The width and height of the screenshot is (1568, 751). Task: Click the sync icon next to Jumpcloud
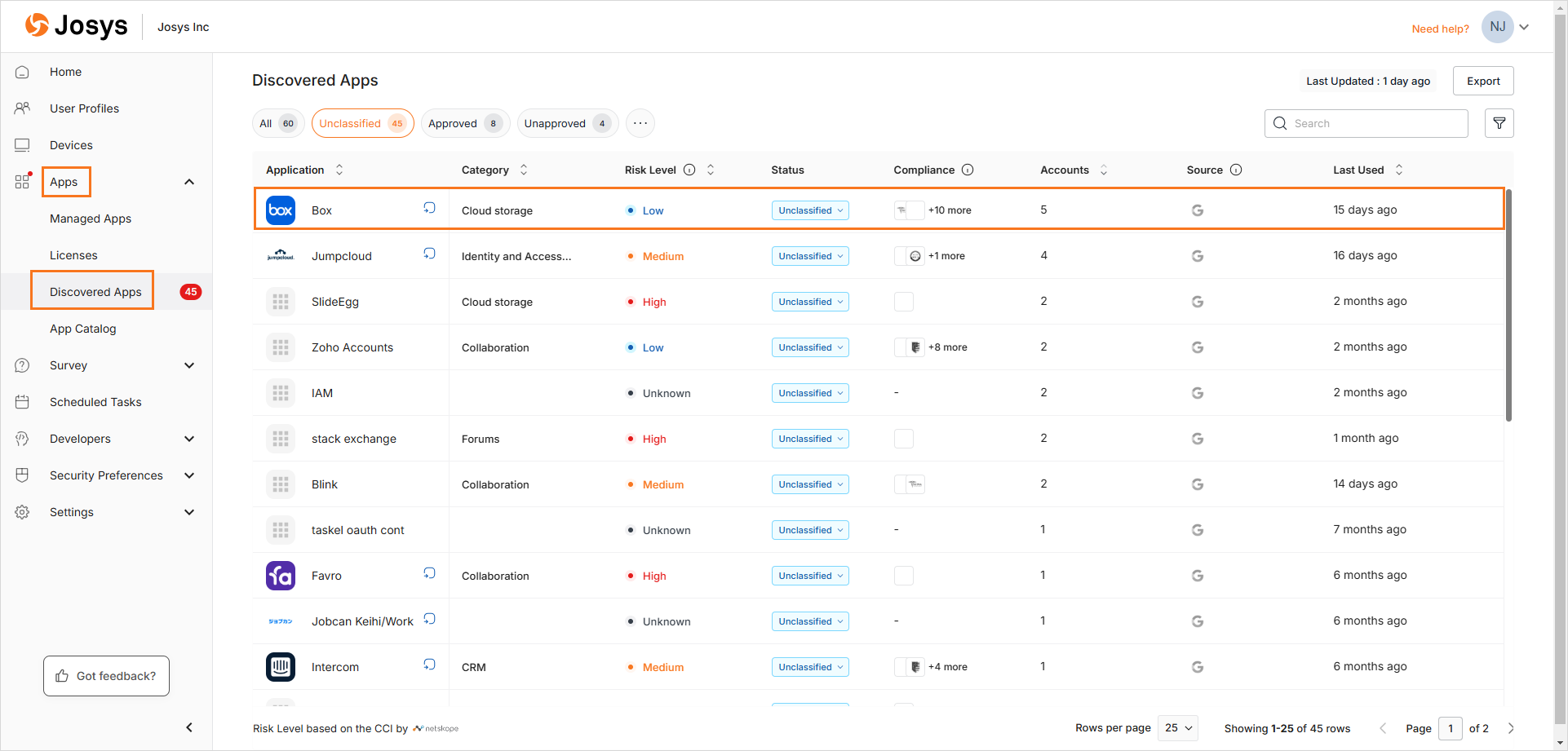pyautogui.click(x=429, y=254)
